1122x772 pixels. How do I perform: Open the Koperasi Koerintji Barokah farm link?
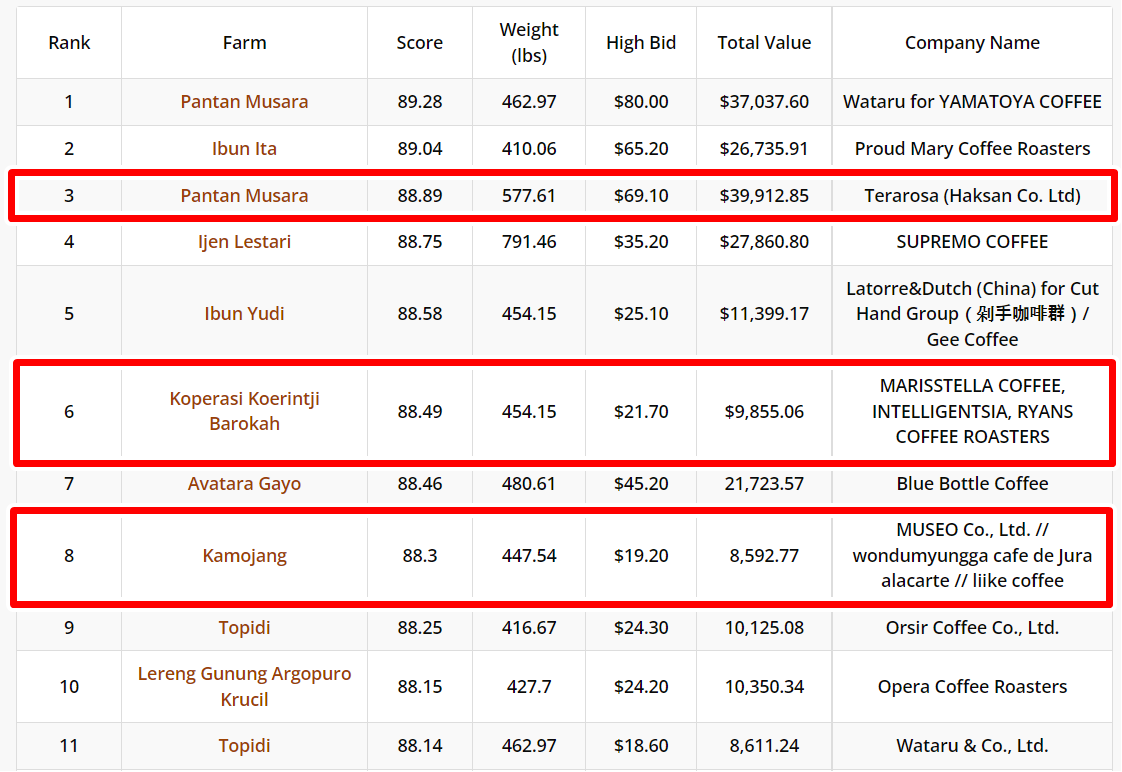[x=244, y=411]
